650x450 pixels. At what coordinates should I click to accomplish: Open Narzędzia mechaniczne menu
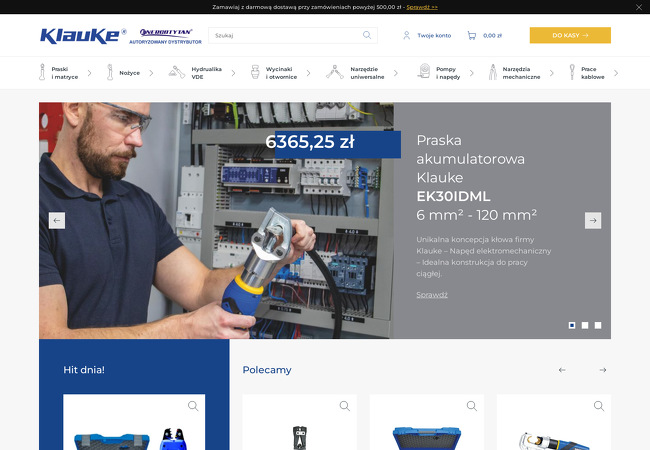pos(521,73)
